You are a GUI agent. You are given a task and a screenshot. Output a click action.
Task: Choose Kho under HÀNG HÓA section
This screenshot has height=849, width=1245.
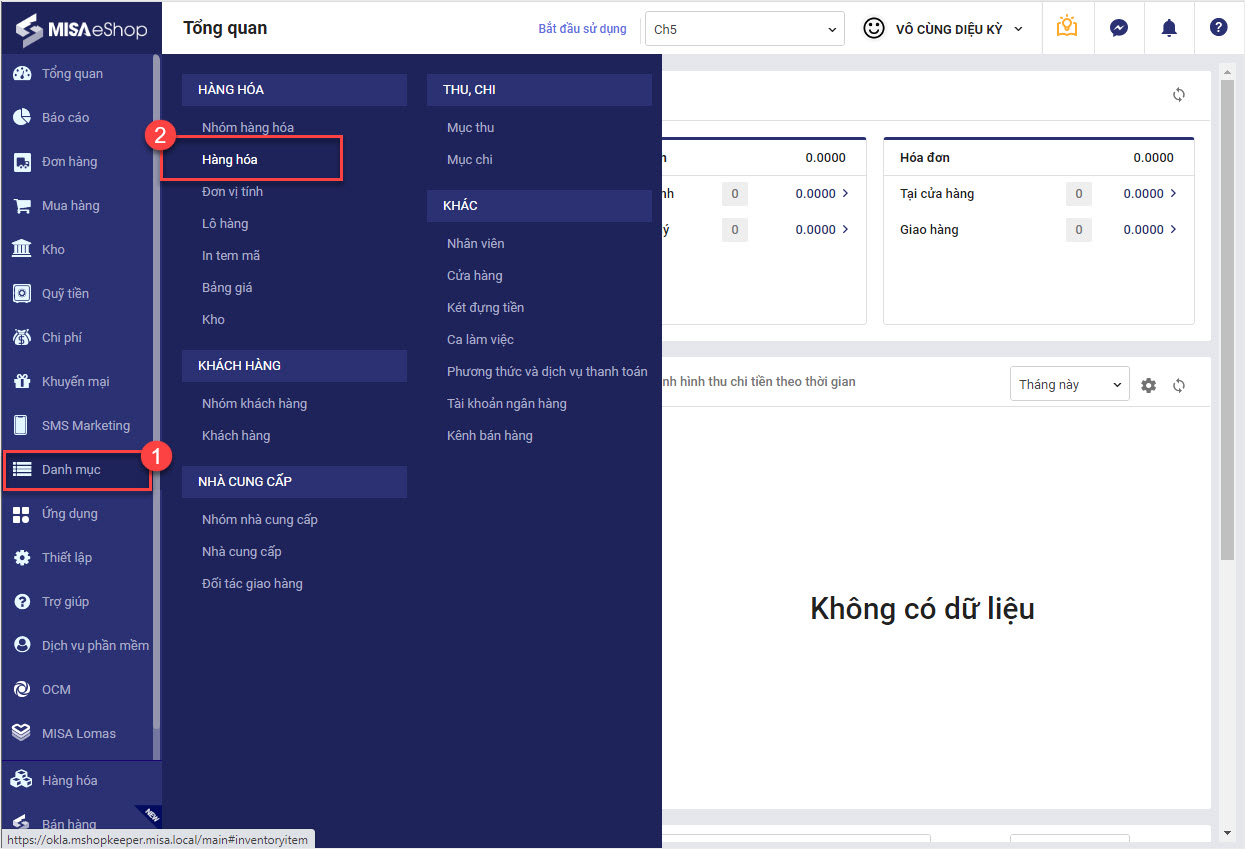click(213, 320)
